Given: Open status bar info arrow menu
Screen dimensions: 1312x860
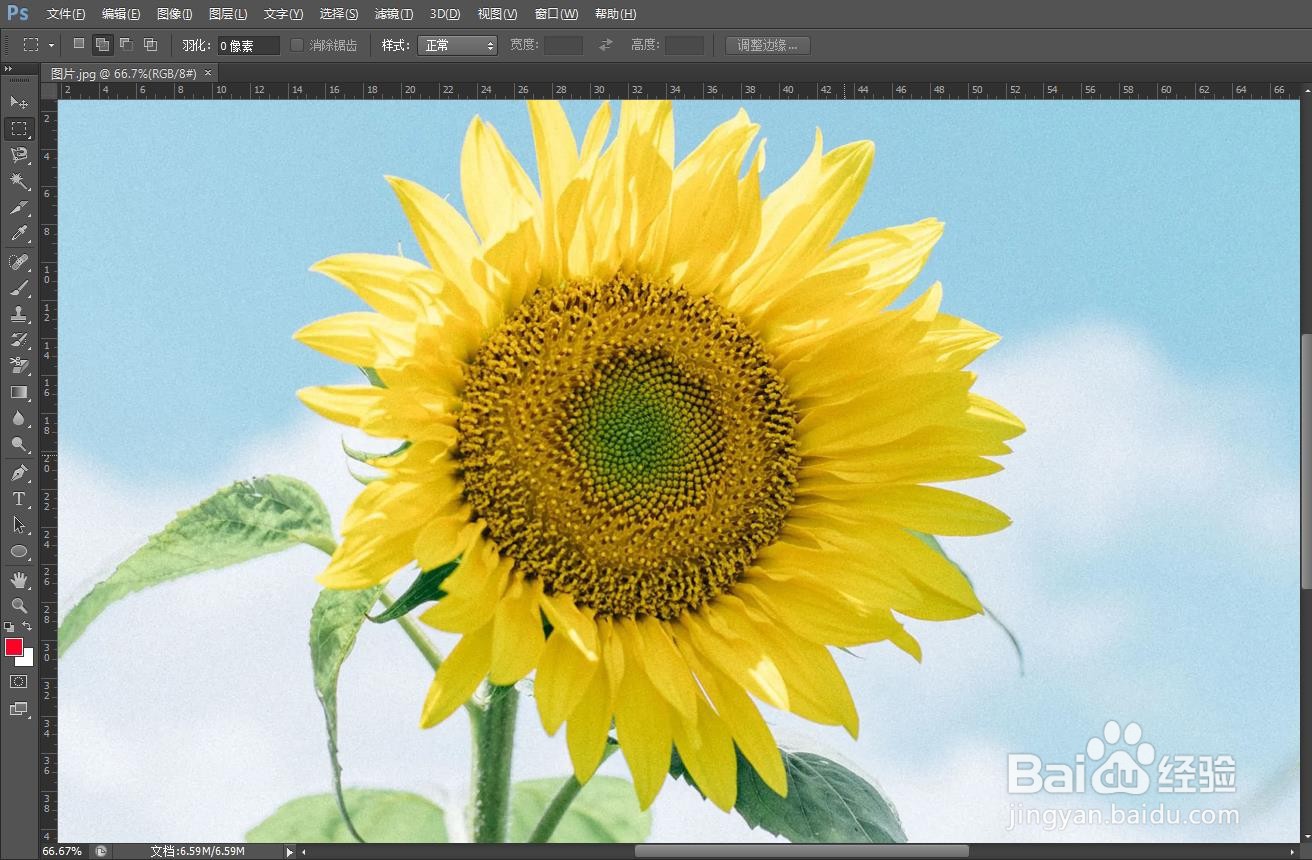Looking at the screenshot, I should coord(290,851).
